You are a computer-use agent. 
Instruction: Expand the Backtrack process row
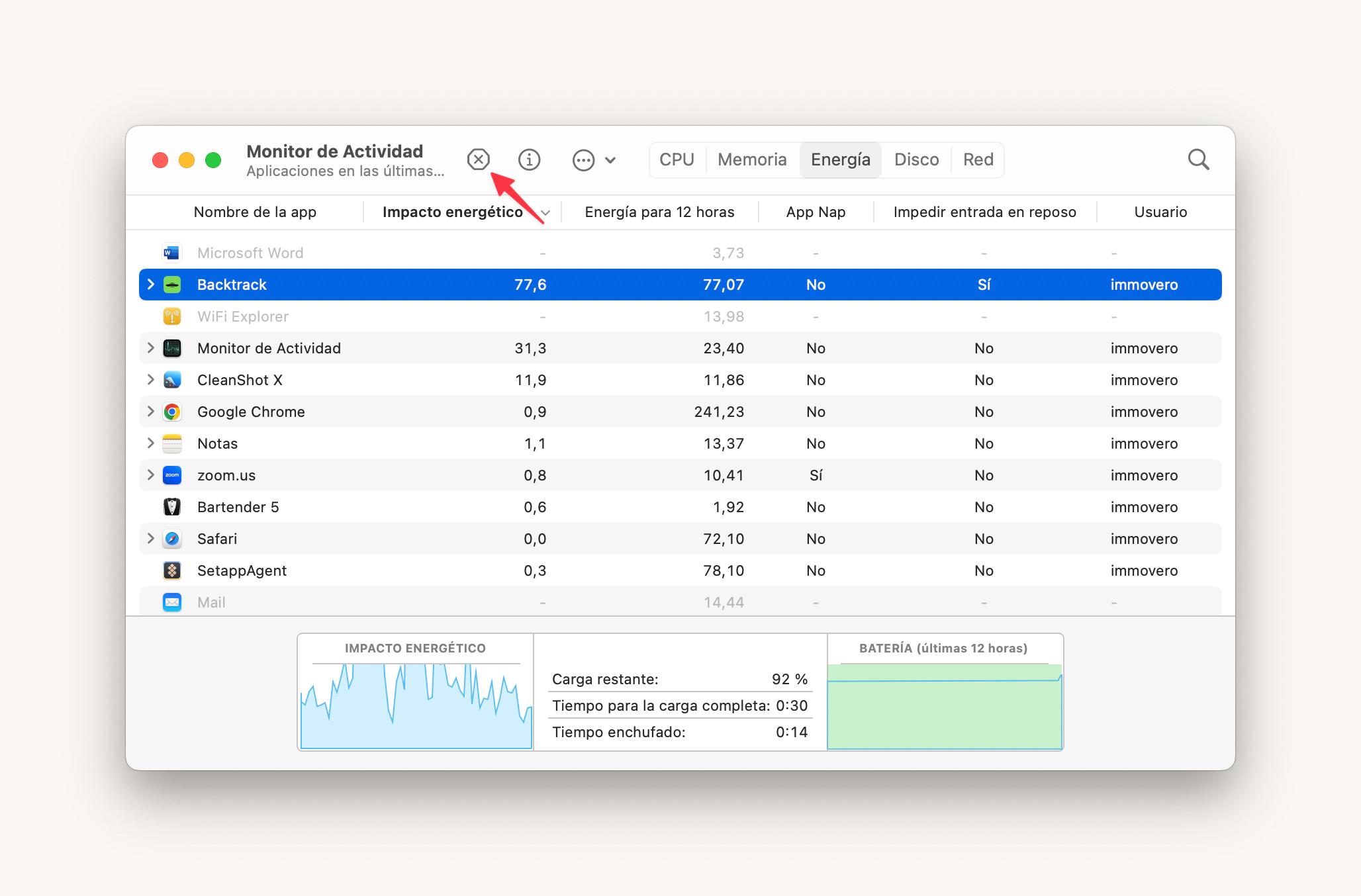[150, 285]
